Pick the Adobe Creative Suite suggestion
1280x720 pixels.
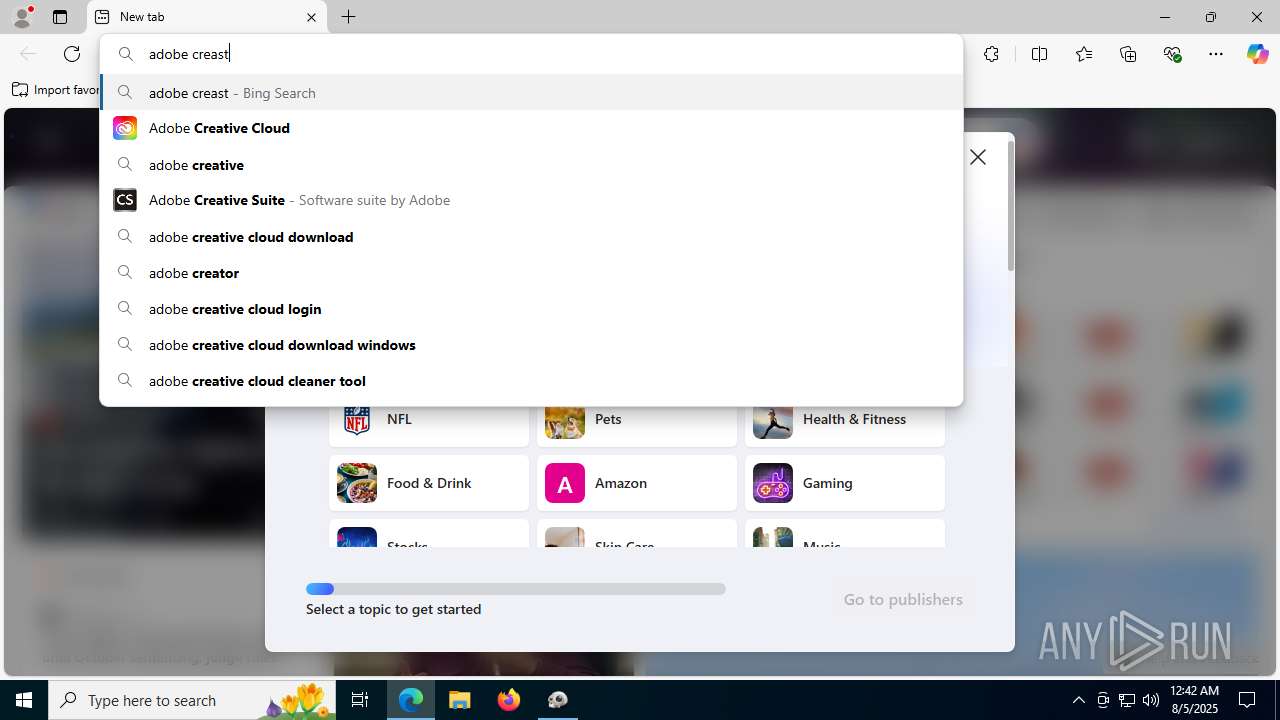[531, 200]
